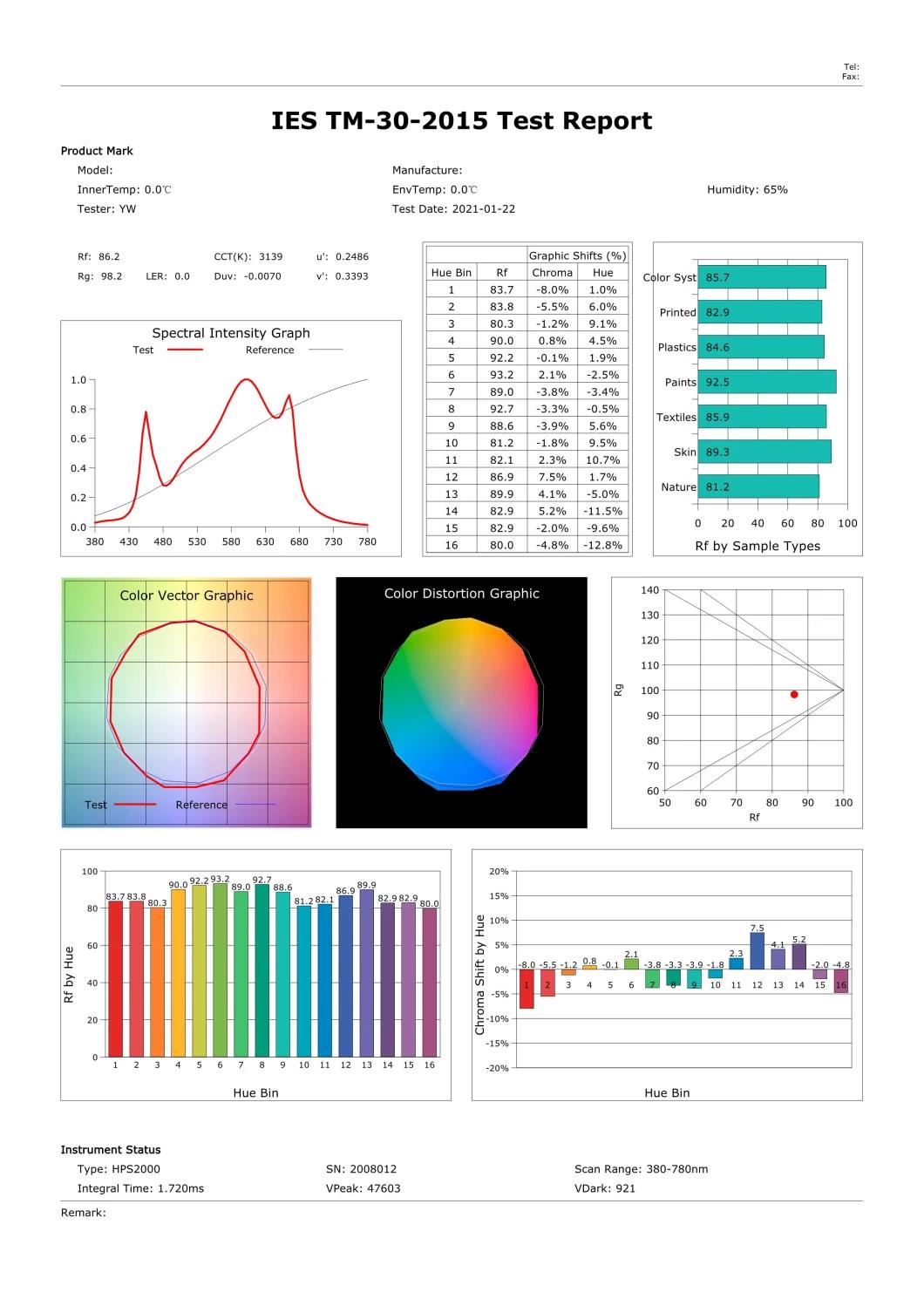Click the Rf by Sample Types caption
This screenshot has width=924, height=1306.
click(758, 547)
